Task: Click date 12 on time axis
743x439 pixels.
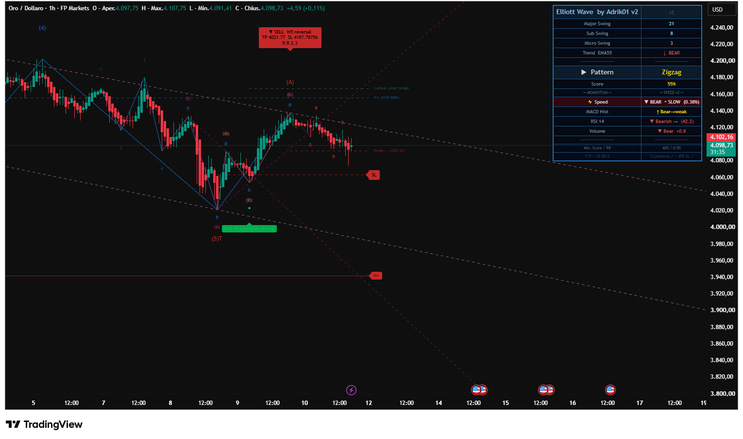Action: [x=369, y=403]
